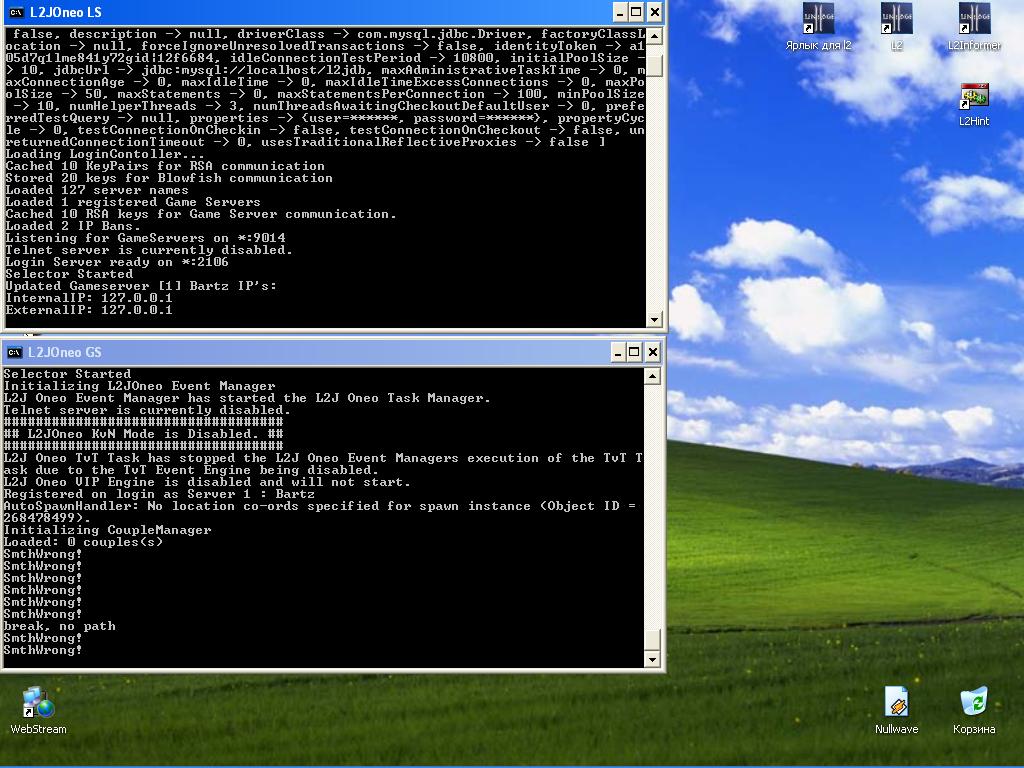Screen dimensions: 1024x768
Task: Select the L2 desktop shortcut icon
Action: [896, 26]
